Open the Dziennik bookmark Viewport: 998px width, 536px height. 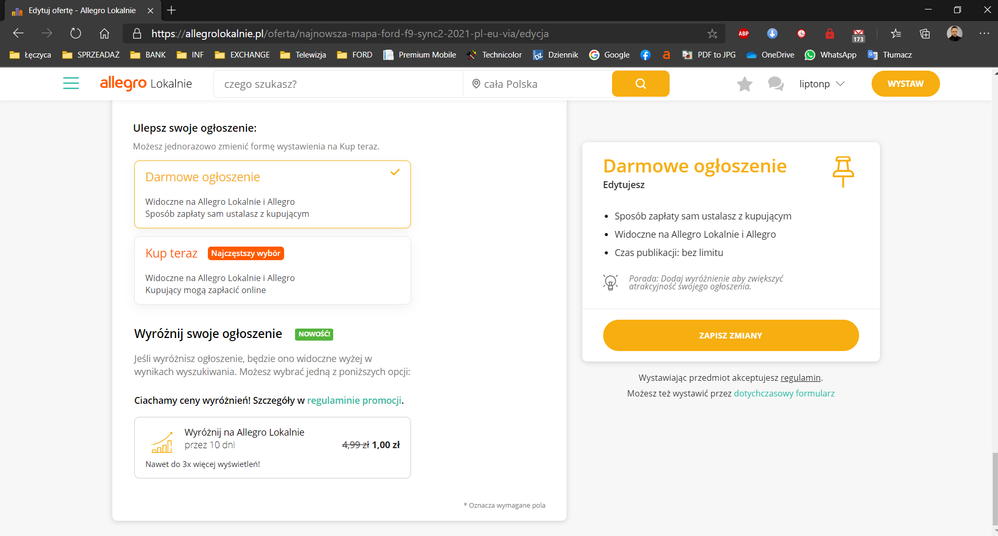pyautogui.click(x=555, y=55)
